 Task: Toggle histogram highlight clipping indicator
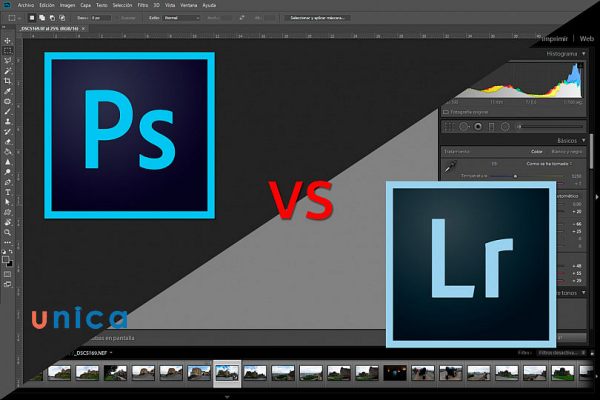tap(580, 65)
